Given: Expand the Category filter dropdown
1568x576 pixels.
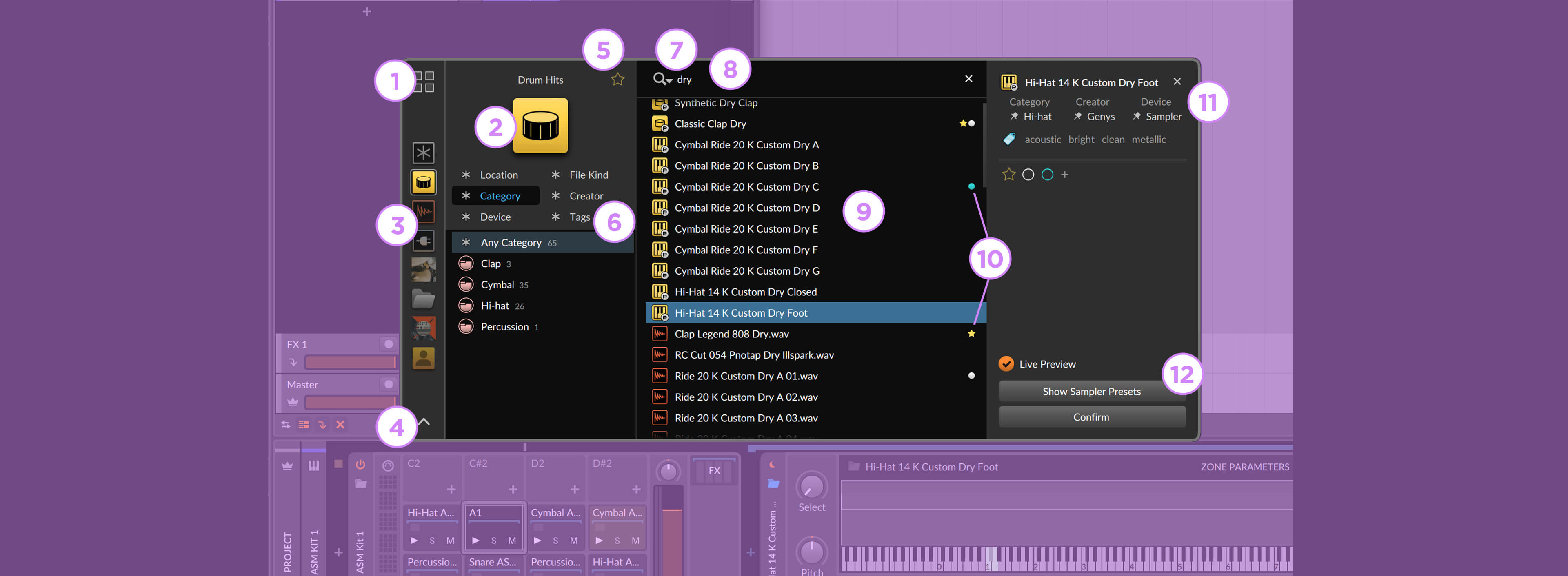Looking at the screenshot, I should coord(499,195).
